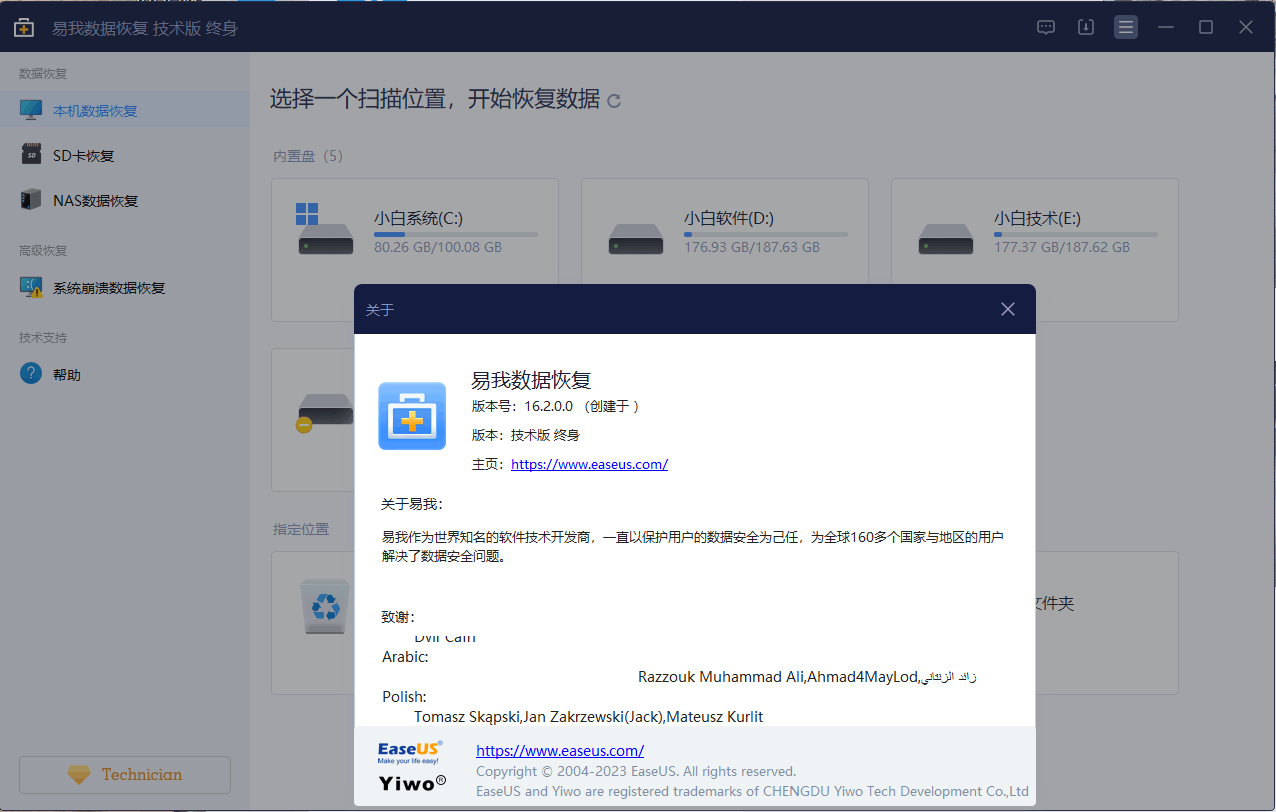1276x812 pixels.
Task: Click the Polish: label in credits
Action: [404, 697]
